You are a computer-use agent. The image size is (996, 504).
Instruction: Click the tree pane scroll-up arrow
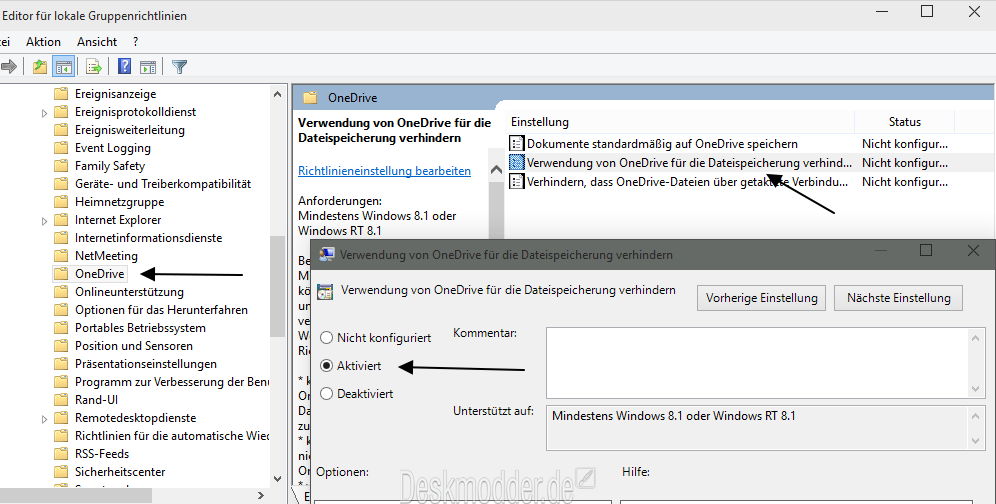[x=277, y=94]
